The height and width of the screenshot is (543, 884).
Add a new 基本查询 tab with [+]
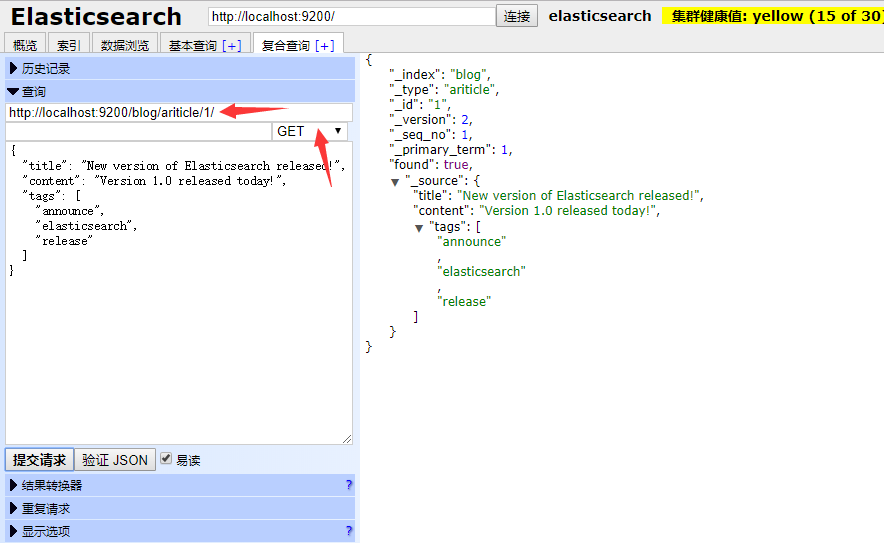point(232,46)
